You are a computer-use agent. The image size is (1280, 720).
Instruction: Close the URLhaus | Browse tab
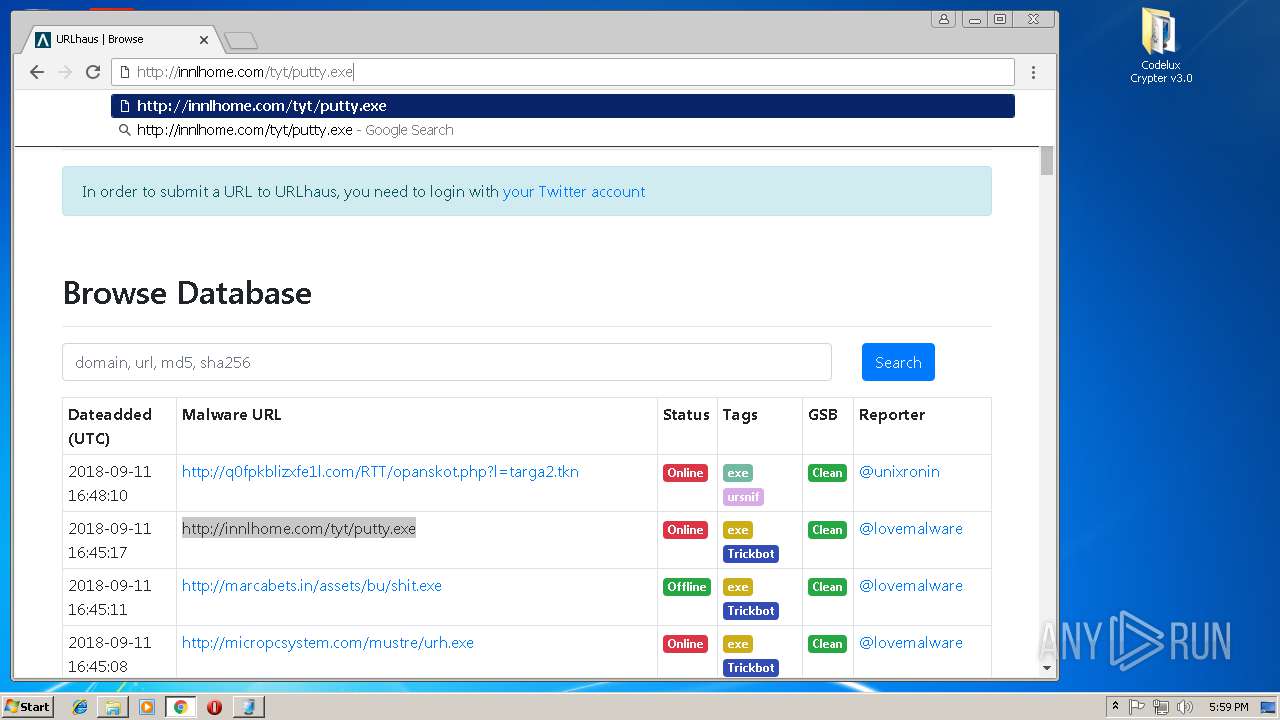click(204, 40)
